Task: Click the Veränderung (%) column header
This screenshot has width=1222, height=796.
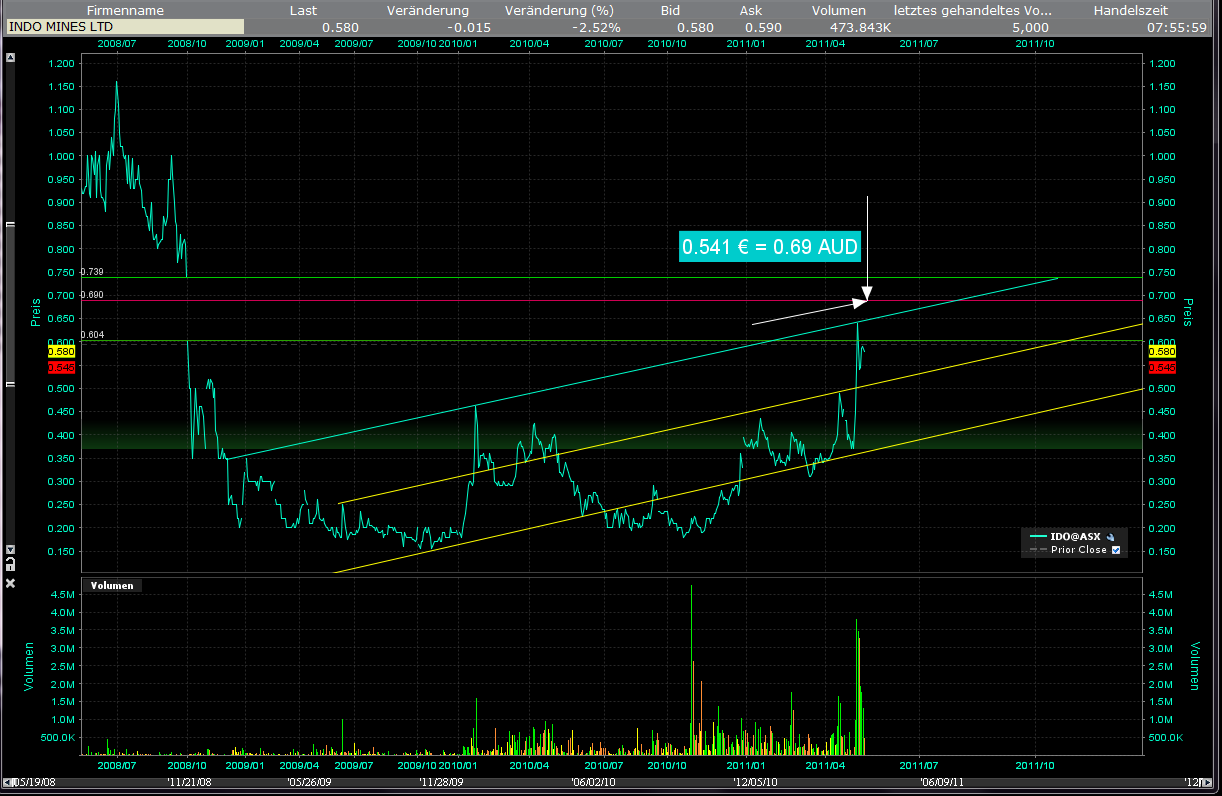Action: [559, 10]
